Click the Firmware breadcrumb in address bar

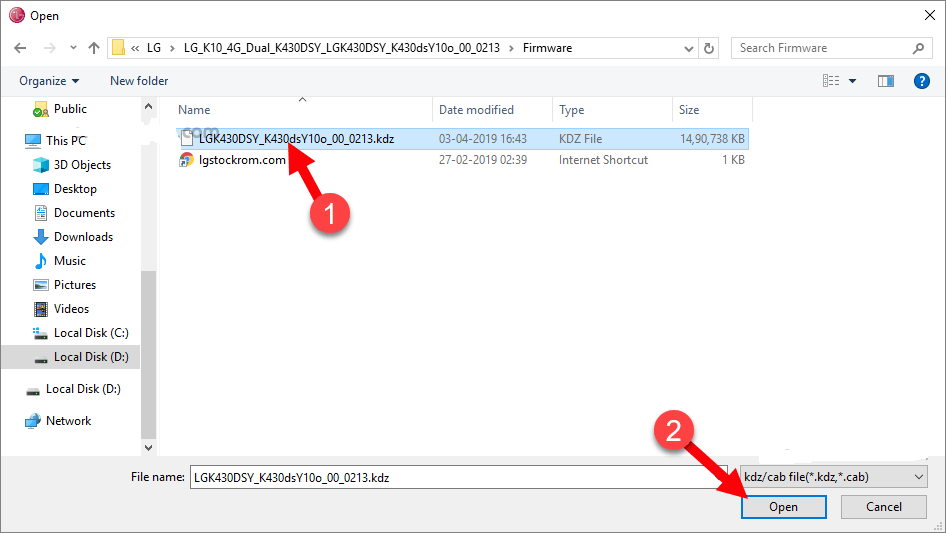[x=547, y=48]
